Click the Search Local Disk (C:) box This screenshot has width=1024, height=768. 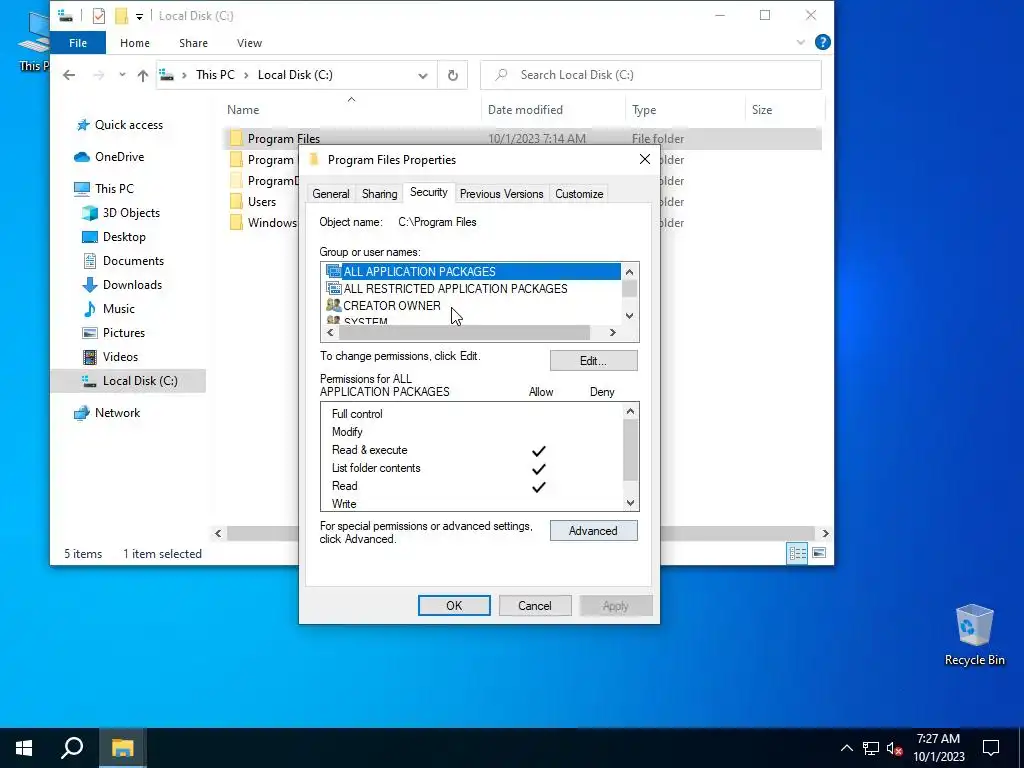click(x=650, y=75)
